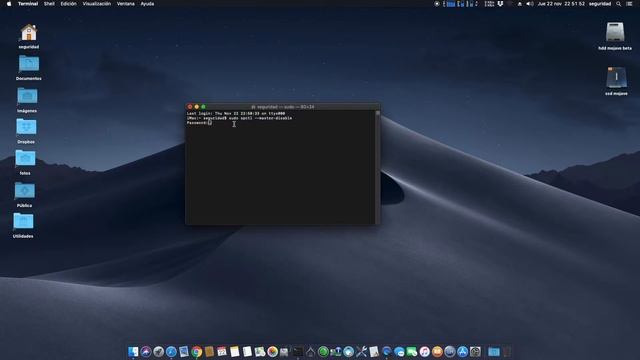Open App Store icon in Dock

click(462, 351)
